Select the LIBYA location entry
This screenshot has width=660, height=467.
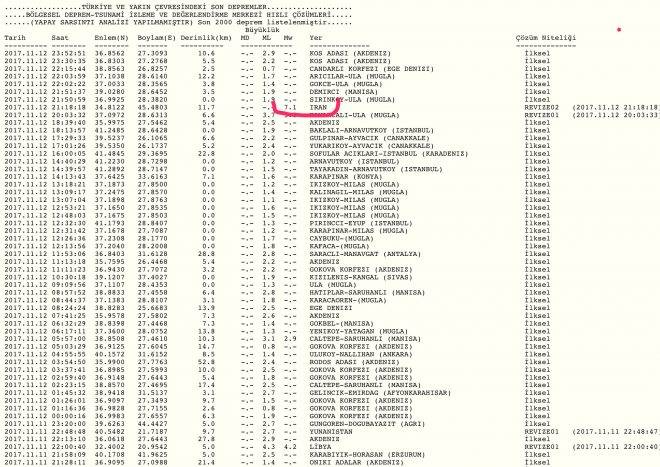click(x=322, y=445)
